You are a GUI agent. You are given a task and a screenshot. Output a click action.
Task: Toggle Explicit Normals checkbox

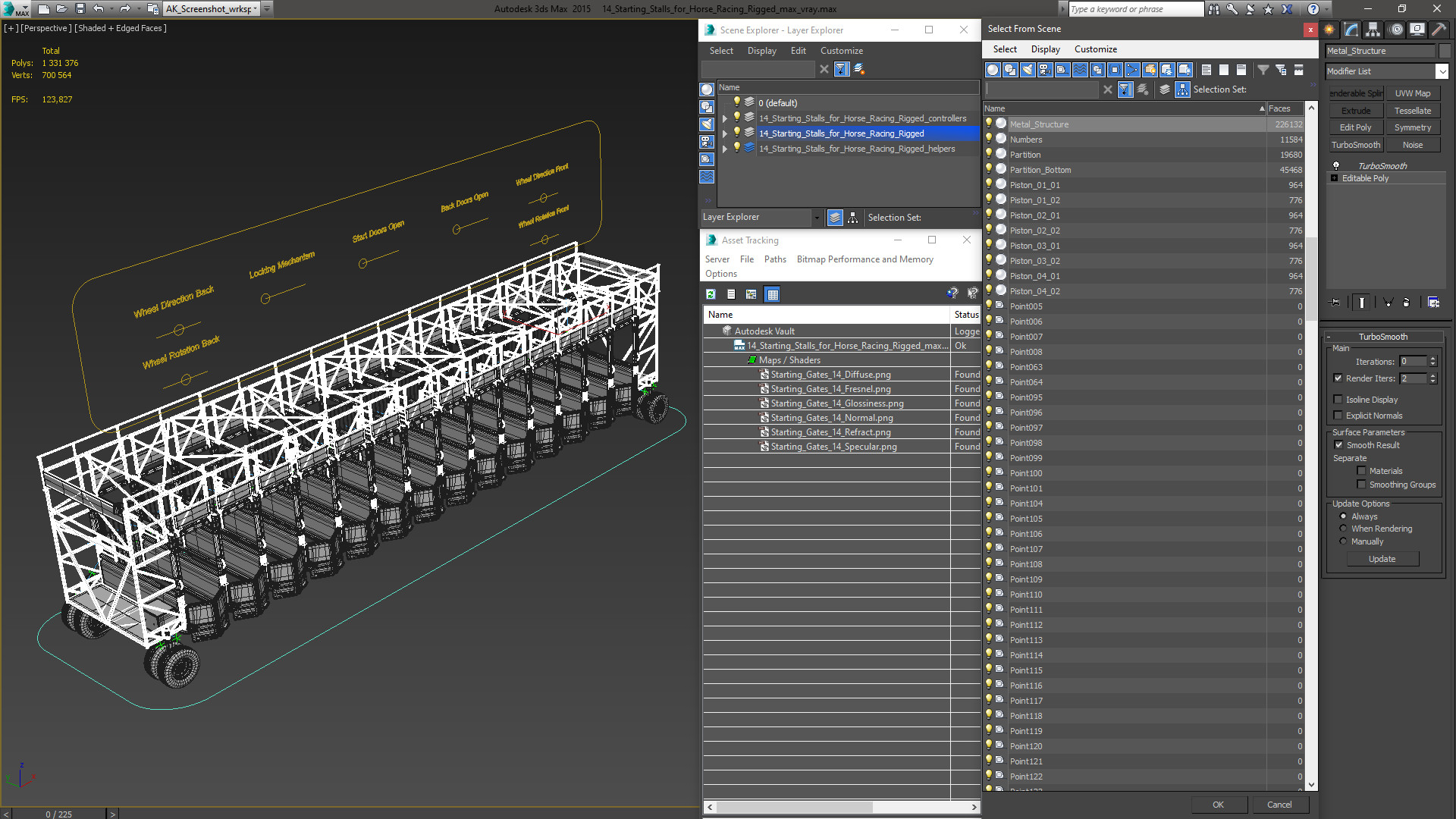(1338, 416)
